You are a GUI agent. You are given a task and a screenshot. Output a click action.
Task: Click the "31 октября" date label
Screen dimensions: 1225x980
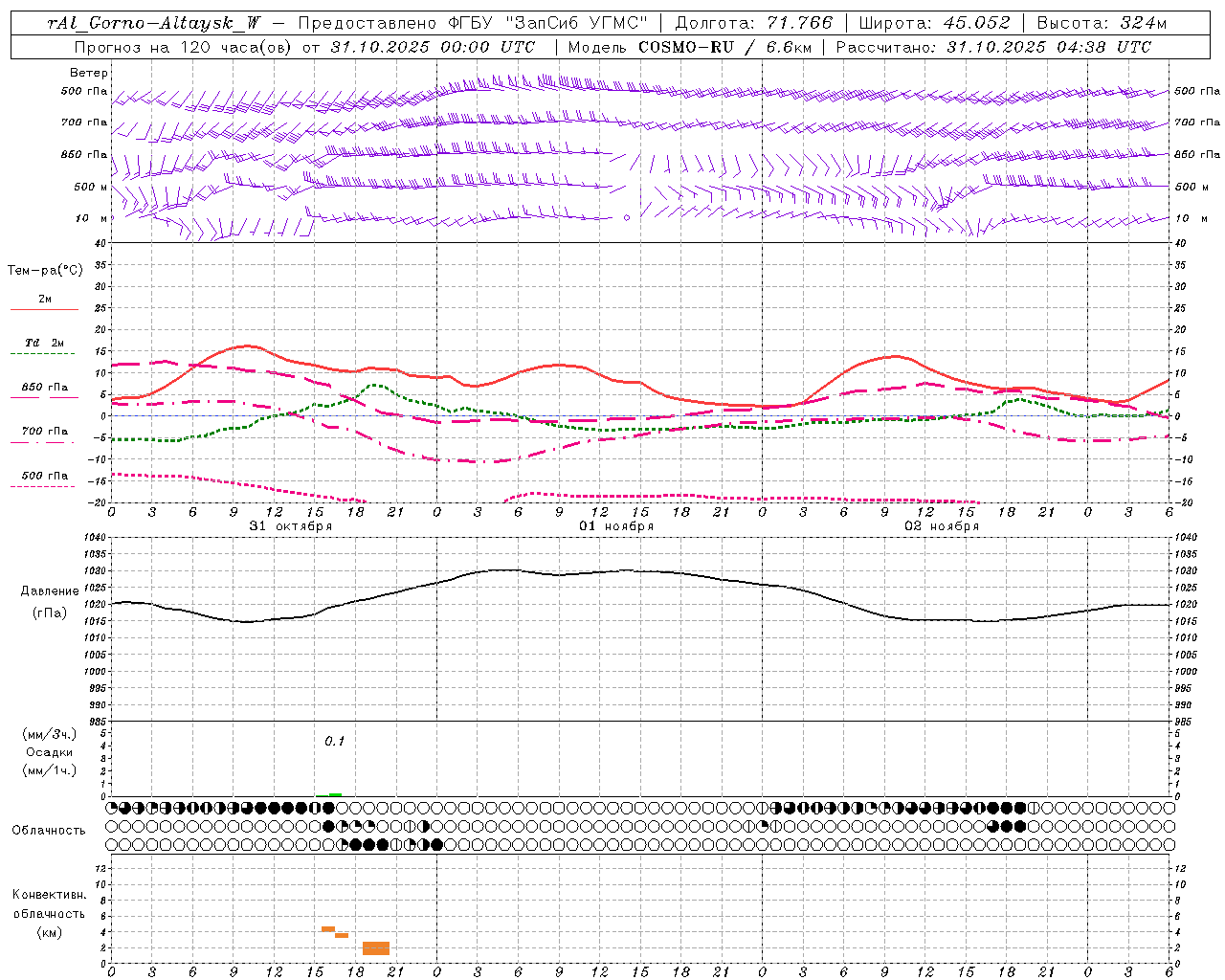tap(291, 526)
